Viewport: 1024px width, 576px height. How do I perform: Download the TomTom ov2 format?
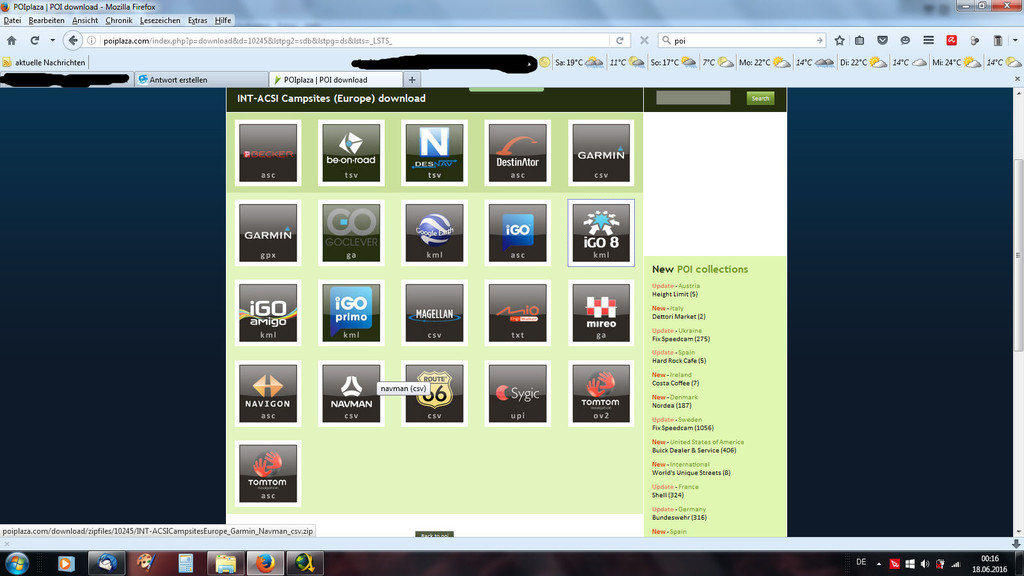click(601, 393)
